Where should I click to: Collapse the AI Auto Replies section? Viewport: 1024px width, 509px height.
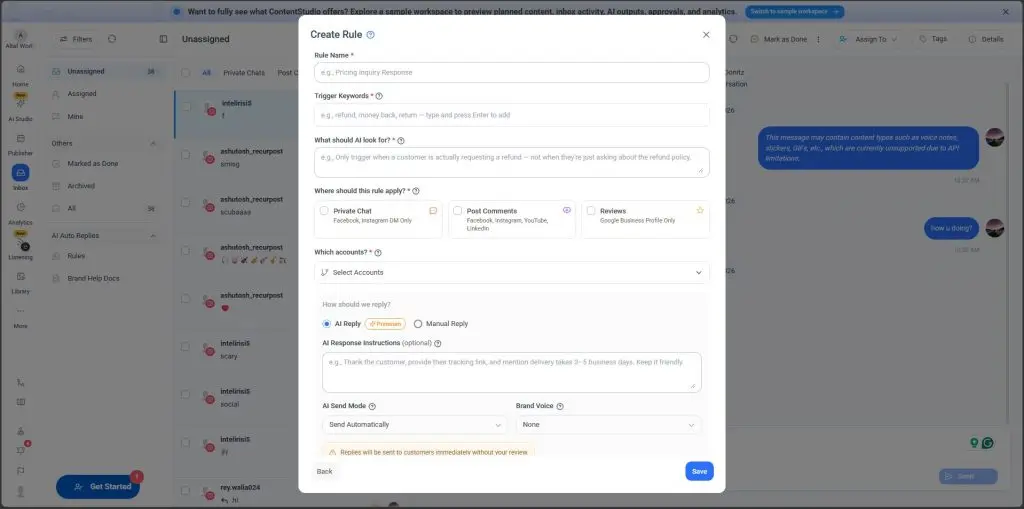coord(153,236)
